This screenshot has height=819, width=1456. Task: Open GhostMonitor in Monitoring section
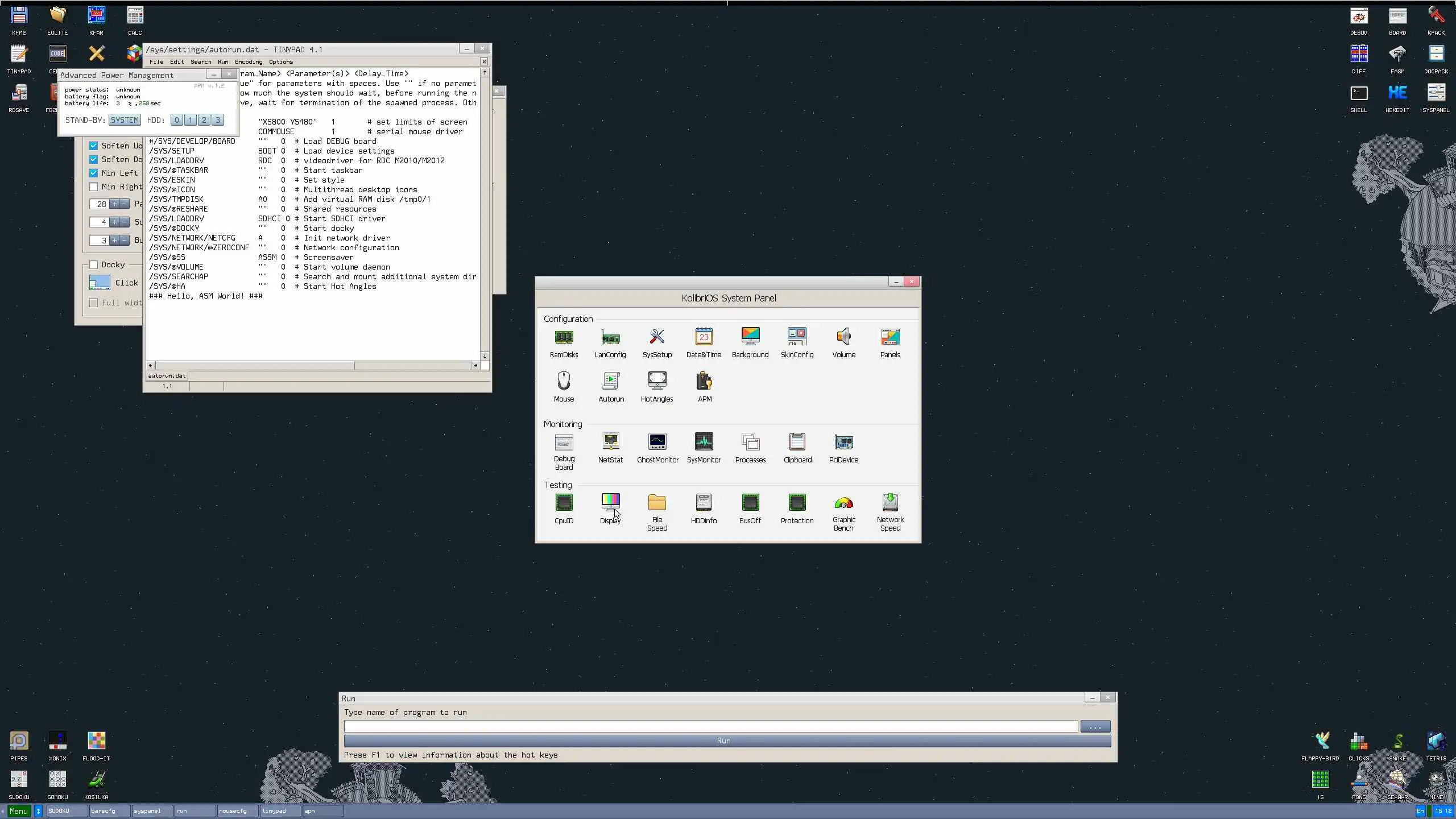(657, 442)
